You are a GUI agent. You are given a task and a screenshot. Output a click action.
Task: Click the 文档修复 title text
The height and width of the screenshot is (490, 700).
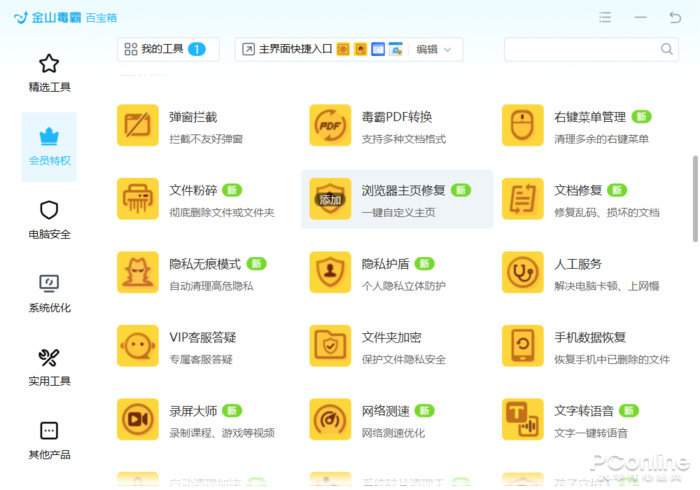(x=578, y=191)
